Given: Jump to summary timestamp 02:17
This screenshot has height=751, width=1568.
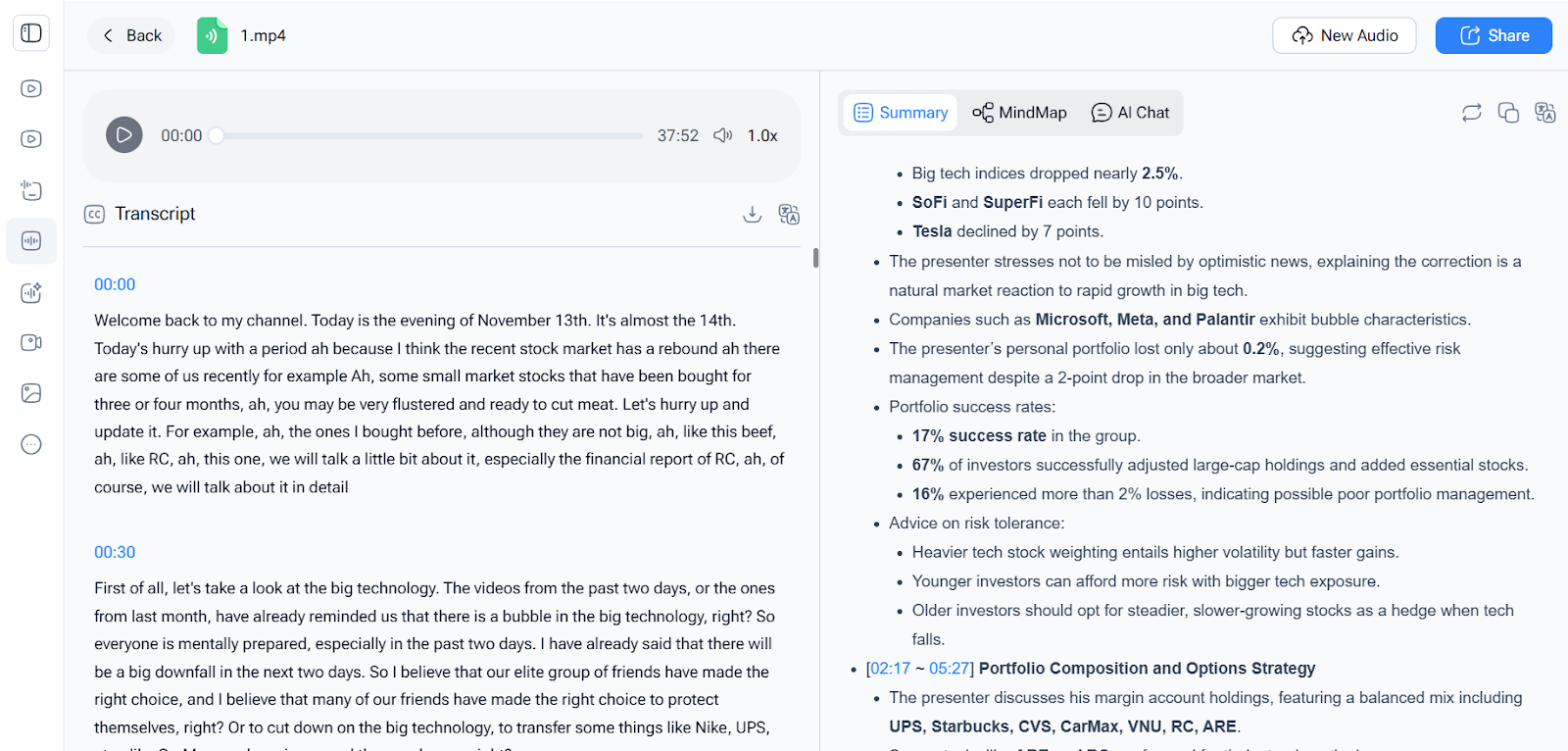Looking at the screenshot, I should point(888,669).
